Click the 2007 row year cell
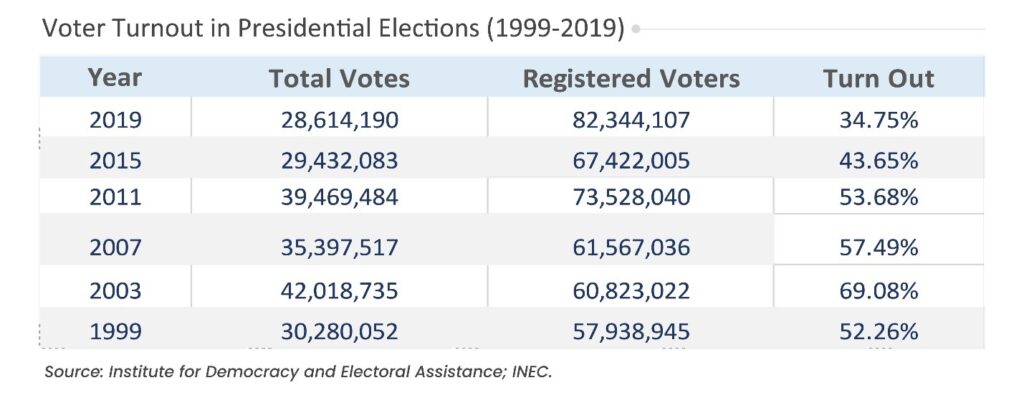Image resolution: width=1024 pixels, height=398 pixels. point(115,247)
